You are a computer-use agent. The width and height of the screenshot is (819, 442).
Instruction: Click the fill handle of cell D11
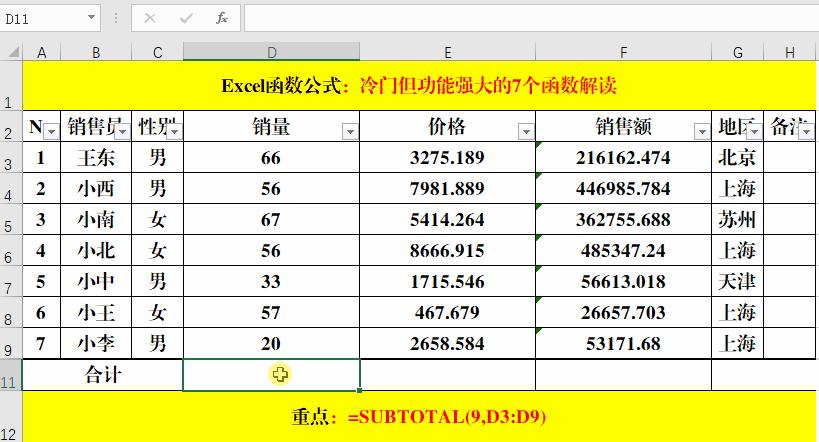pos(360,390)
